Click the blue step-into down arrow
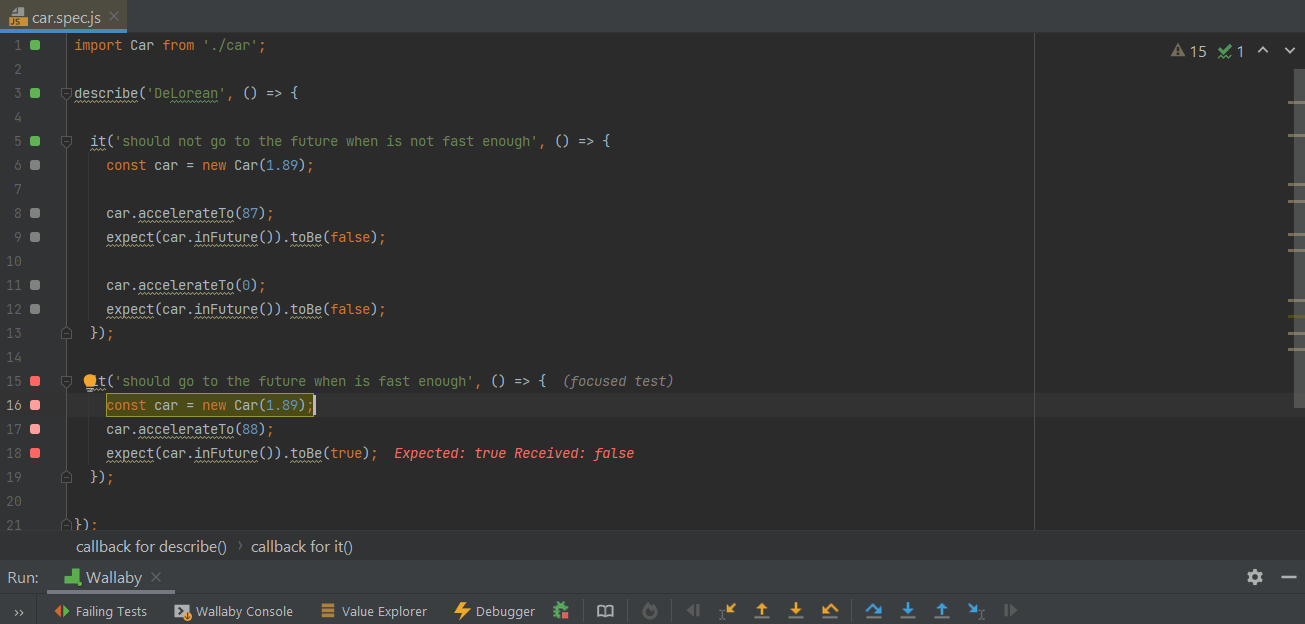Screen dimensions: 1305x624 click(x=908, y=610)
